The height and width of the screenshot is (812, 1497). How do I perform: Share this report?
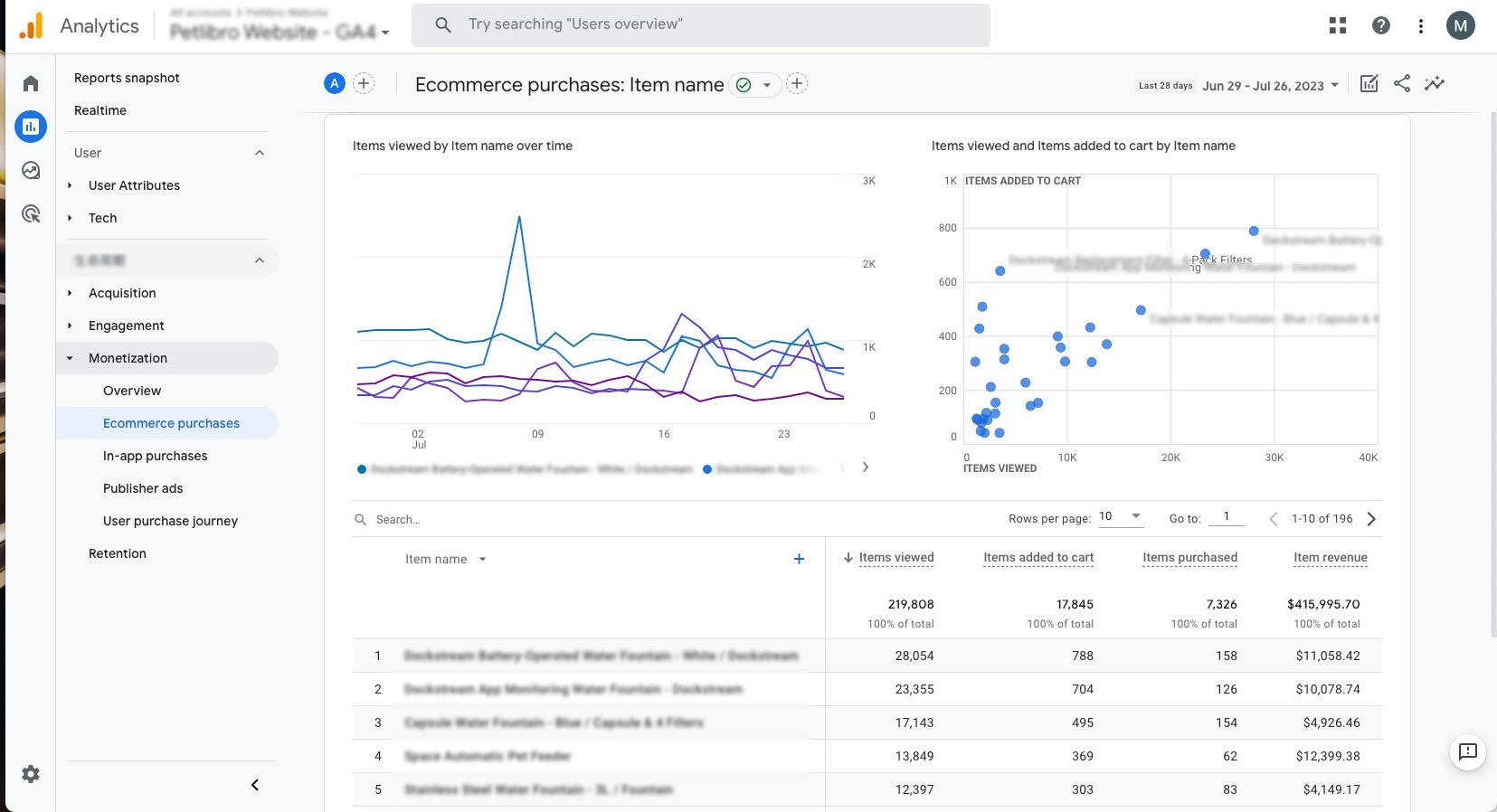pyautogui.click(x=1402, y=84)
